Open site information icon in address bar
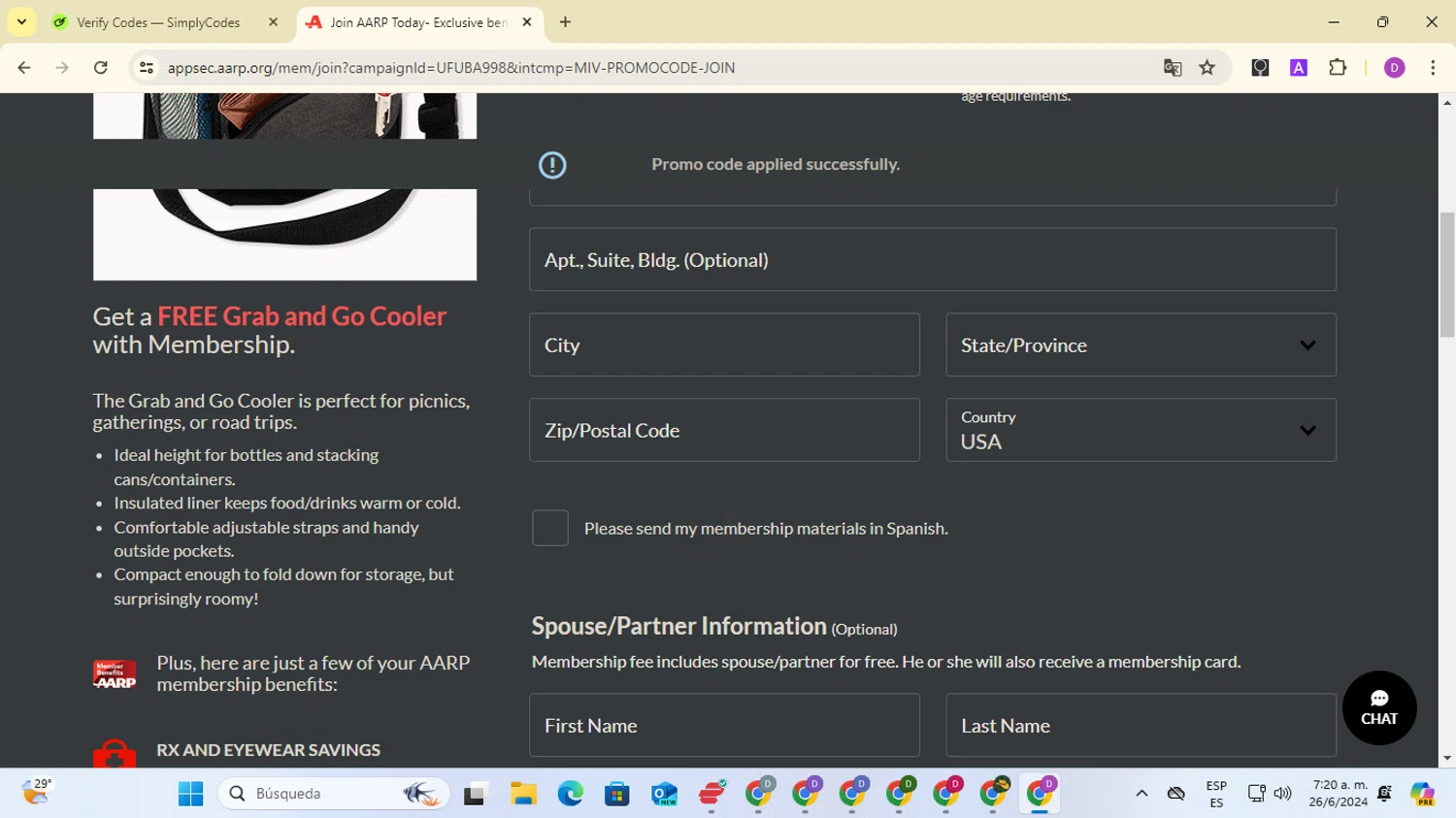Image resolution: width=1456 pixels, height=818 pixels. [x=147, y=68]
